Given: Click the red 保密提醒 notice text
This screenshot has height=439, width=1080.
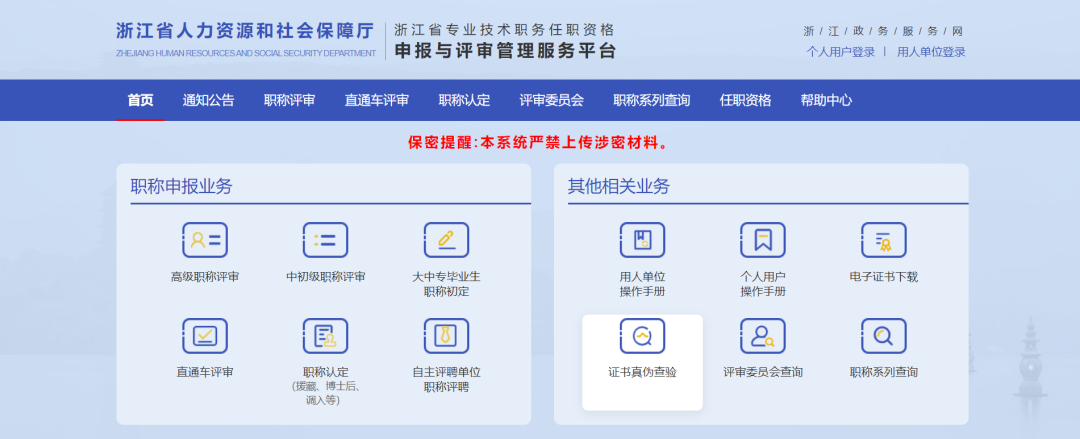Looking at the screenshot, I should pos(539,143).
